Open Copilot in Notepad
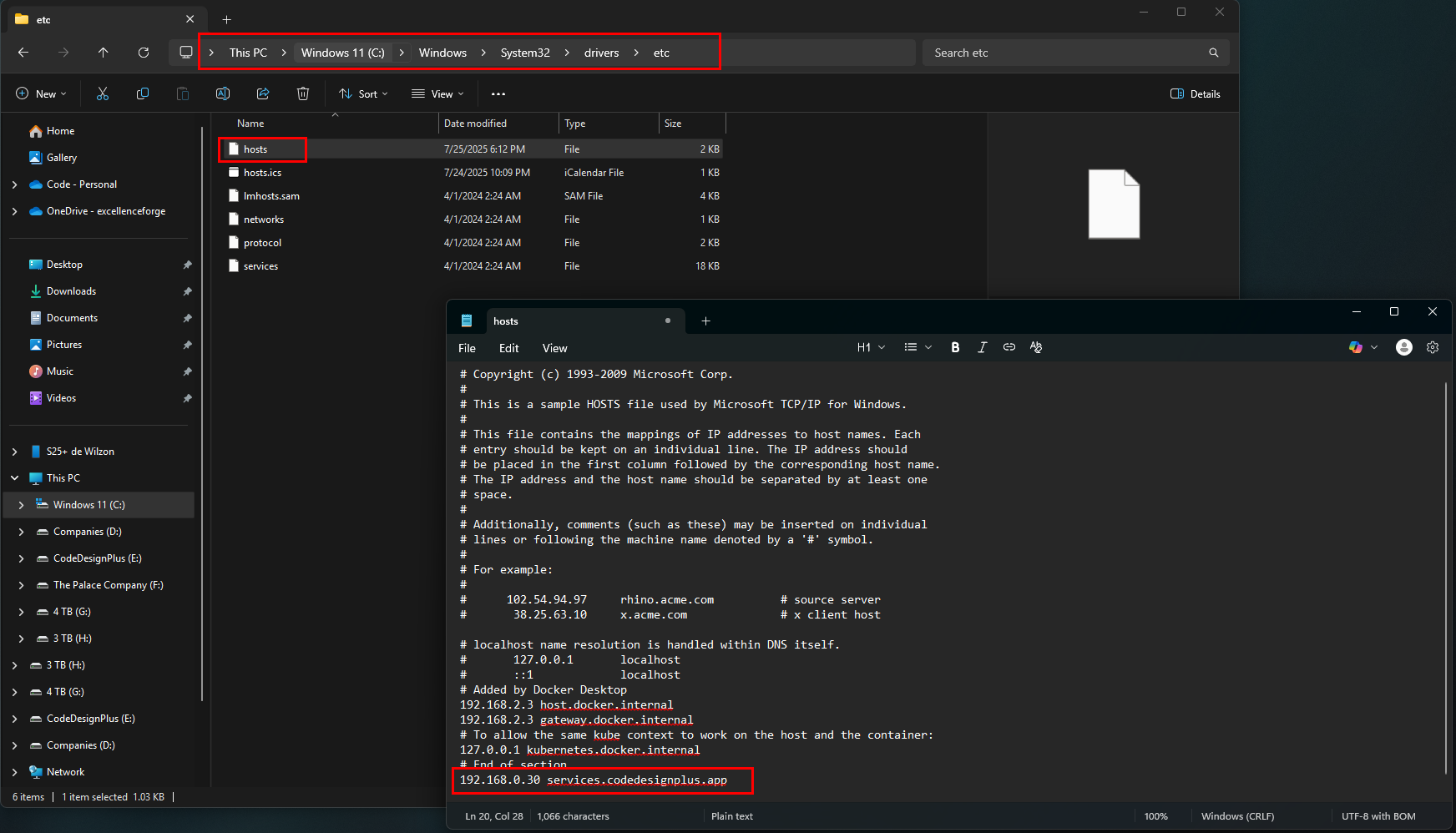 click(1356, 347)
